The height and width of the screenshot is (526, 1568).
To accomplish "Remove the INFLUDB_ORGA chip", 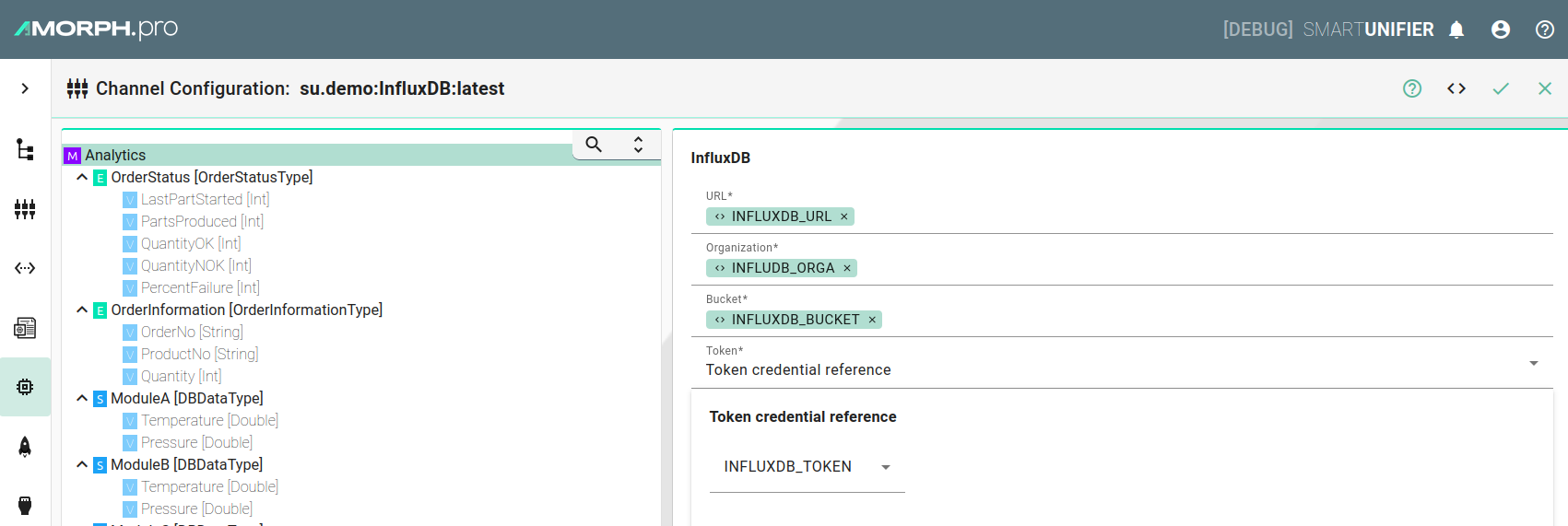I will point(847,268).
